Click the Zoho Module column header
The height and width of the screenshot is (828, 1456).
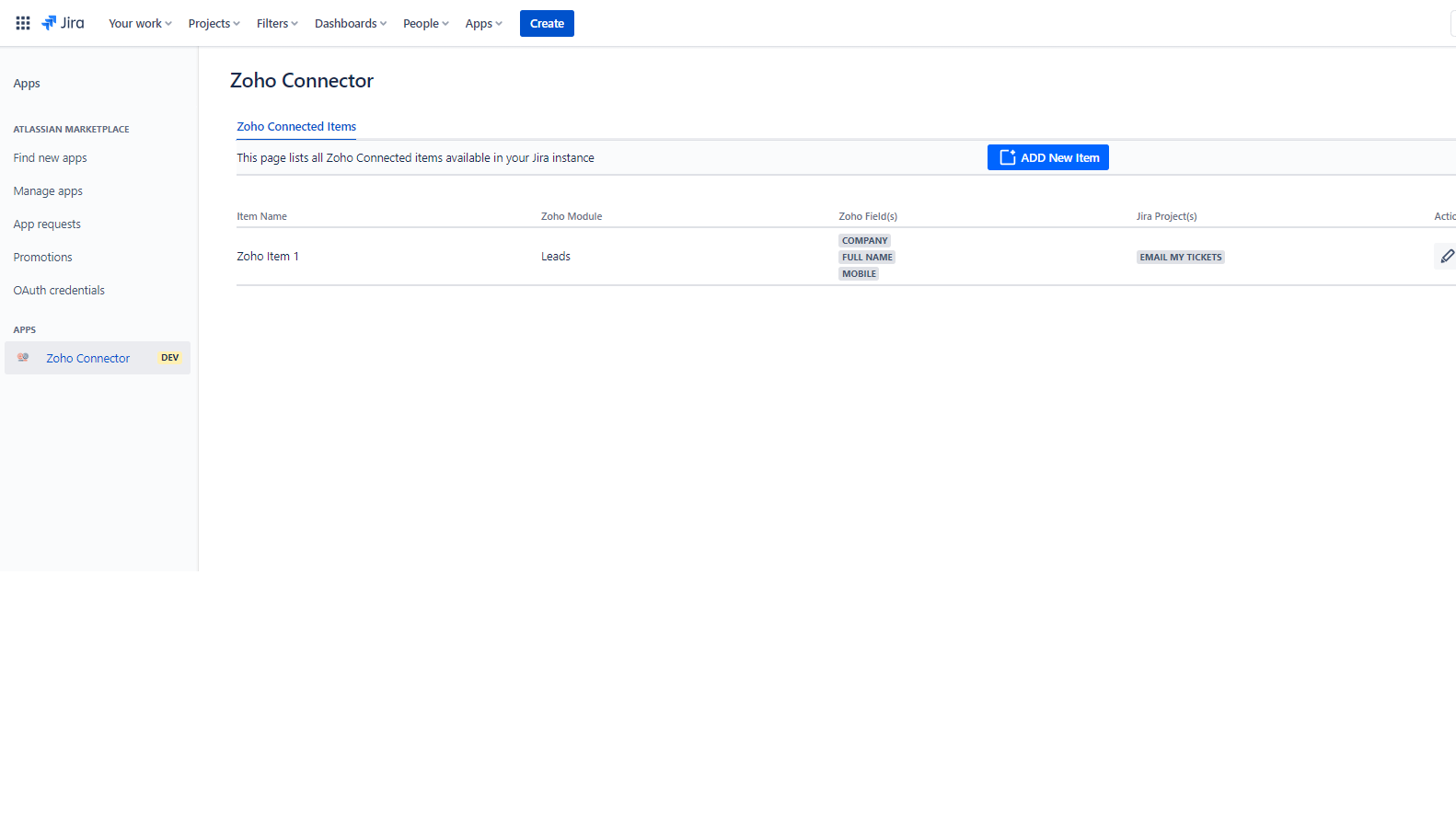pos(572,216)
